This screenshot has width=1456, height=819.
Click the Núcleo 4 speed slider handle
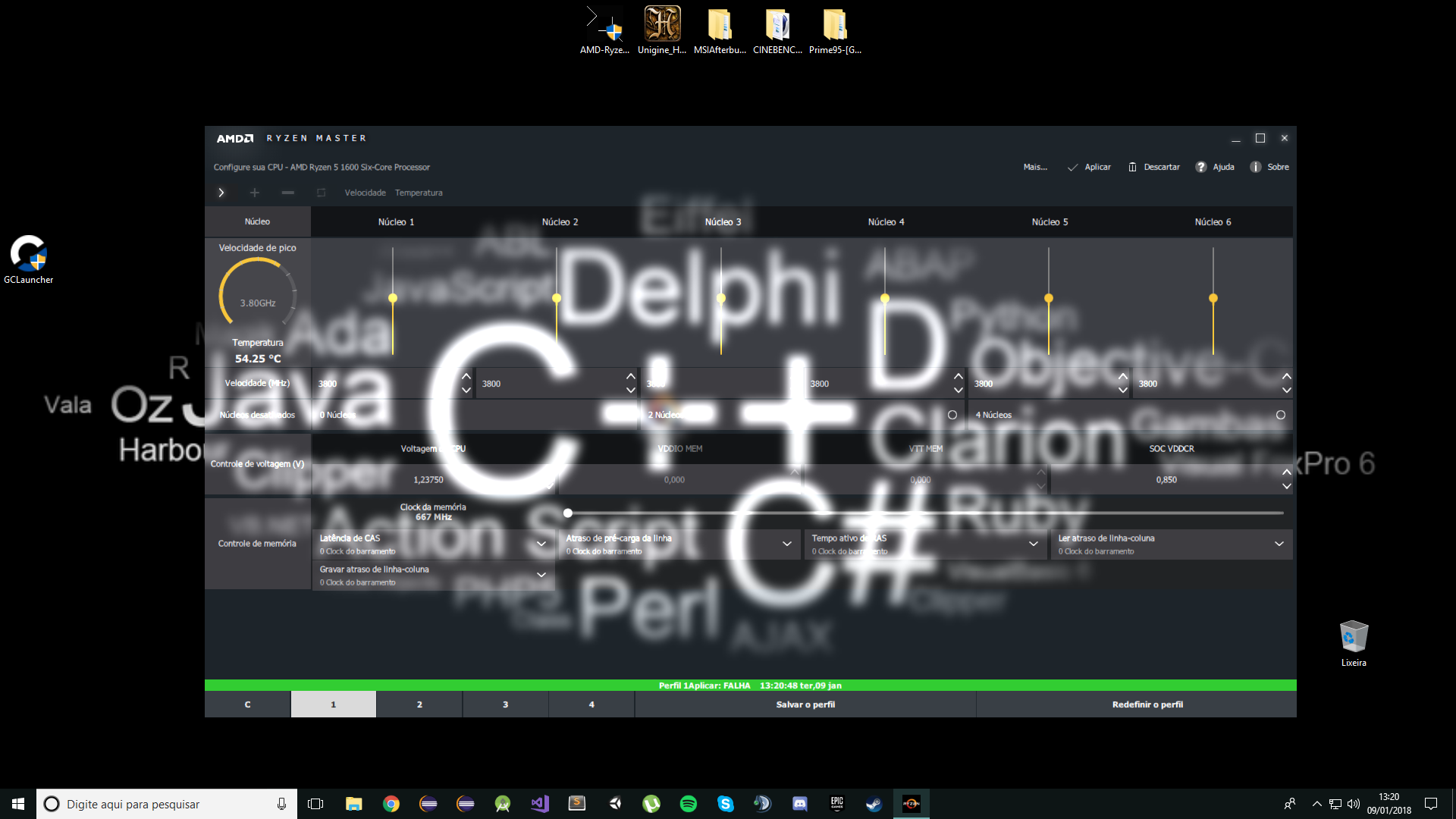click(x=885, y=298)
